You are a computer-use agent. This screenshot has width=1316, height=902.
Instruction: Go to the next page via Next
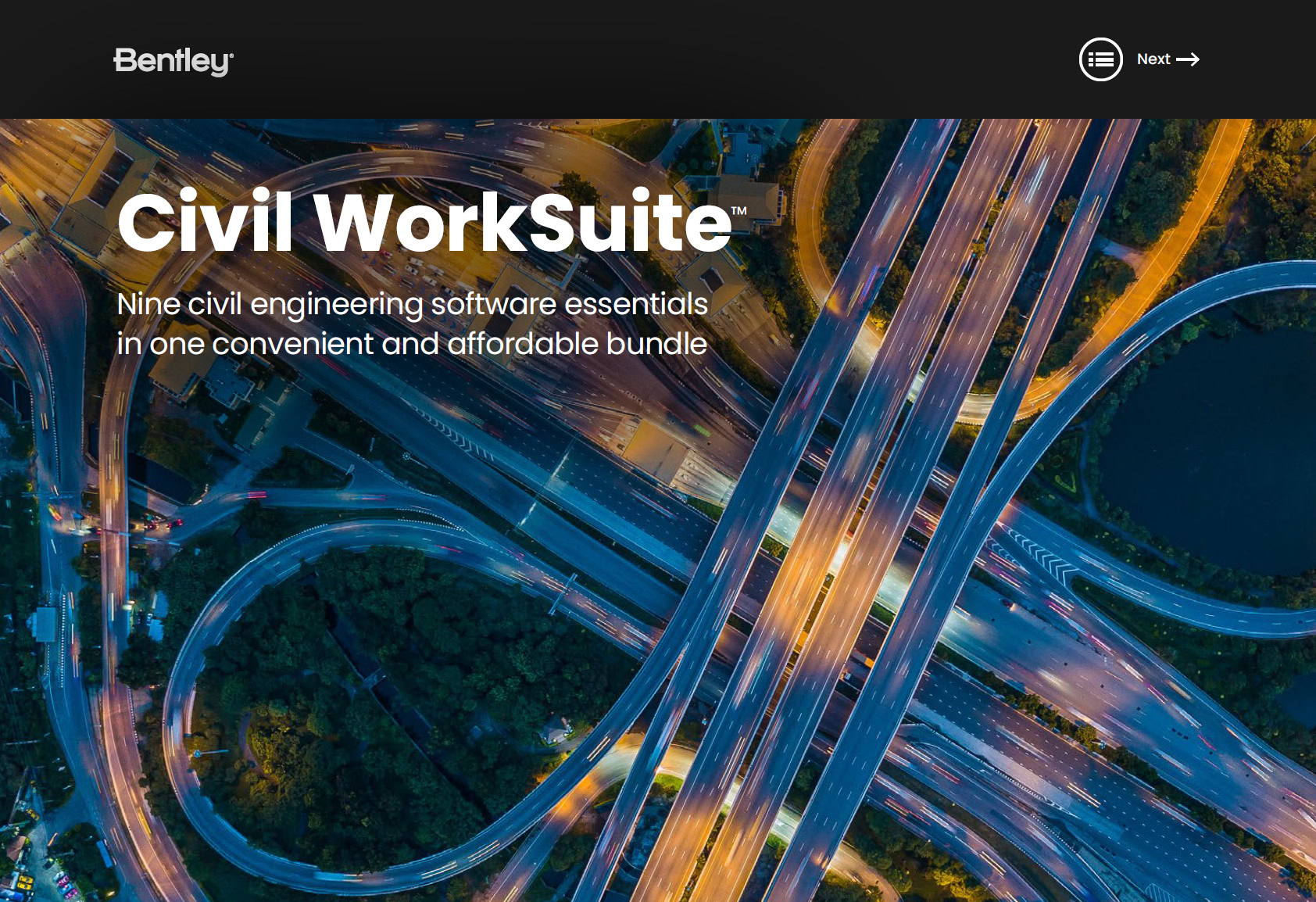point(1153,59)
